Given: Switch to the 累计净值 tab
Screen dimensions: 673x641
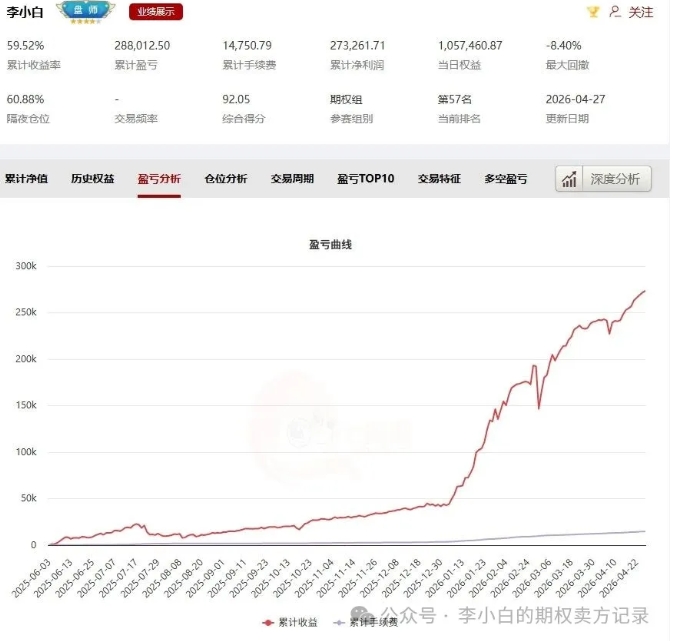Looking at the screenshot, I should point(27,179).
